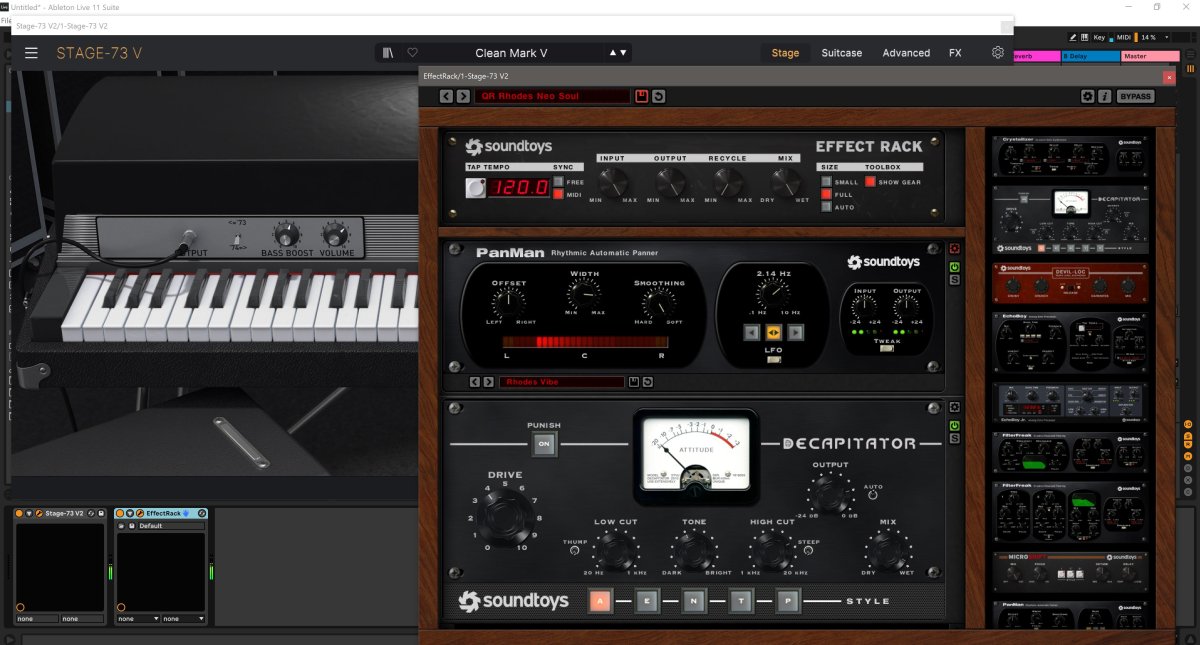Click the Effect Rack Mix knob
Image resolution: width=1200 pixels, height=645 pixels.
point(787,181)
